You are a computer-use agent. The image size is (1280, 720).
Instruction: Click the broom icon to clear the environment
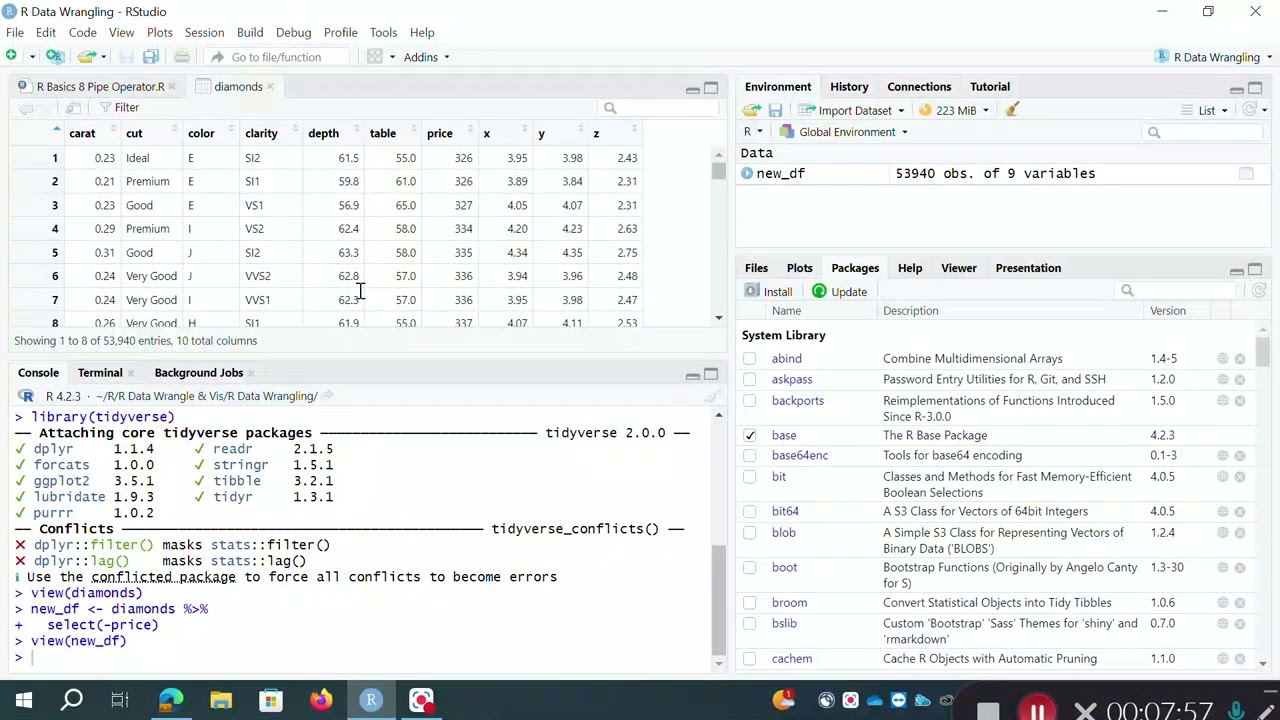click(1012, 110)
